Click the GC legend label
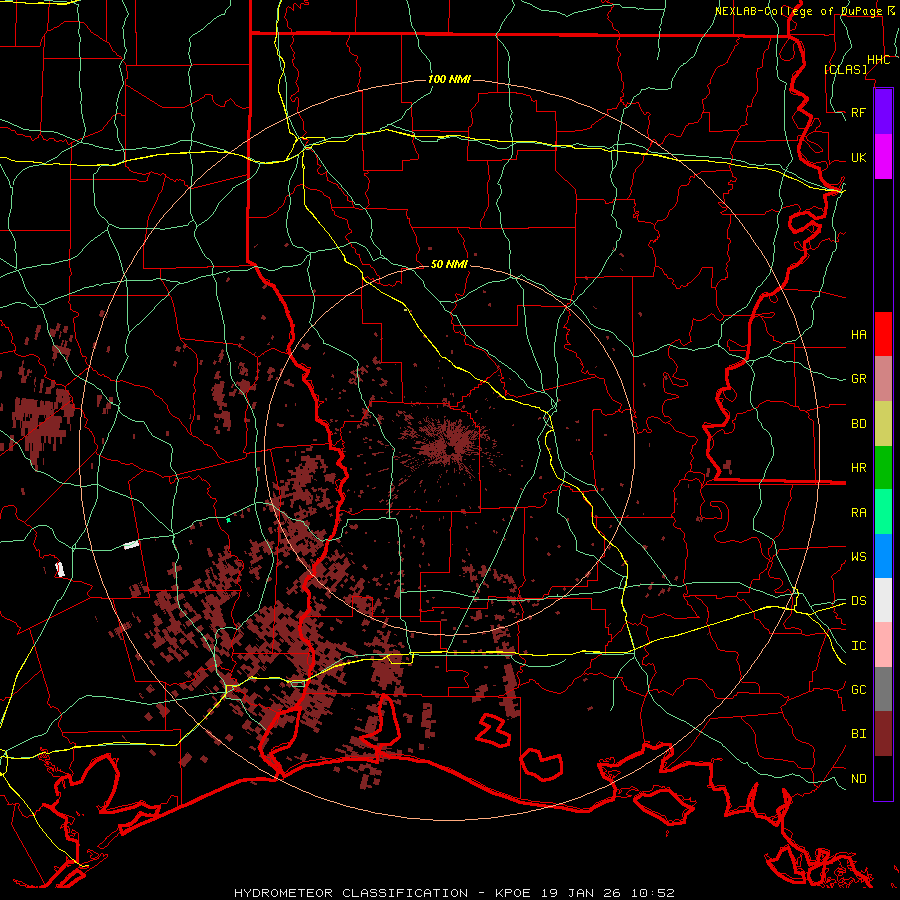The width and height of the screenshot is (900, 900). pyautogui.click(x=859, y=690)
